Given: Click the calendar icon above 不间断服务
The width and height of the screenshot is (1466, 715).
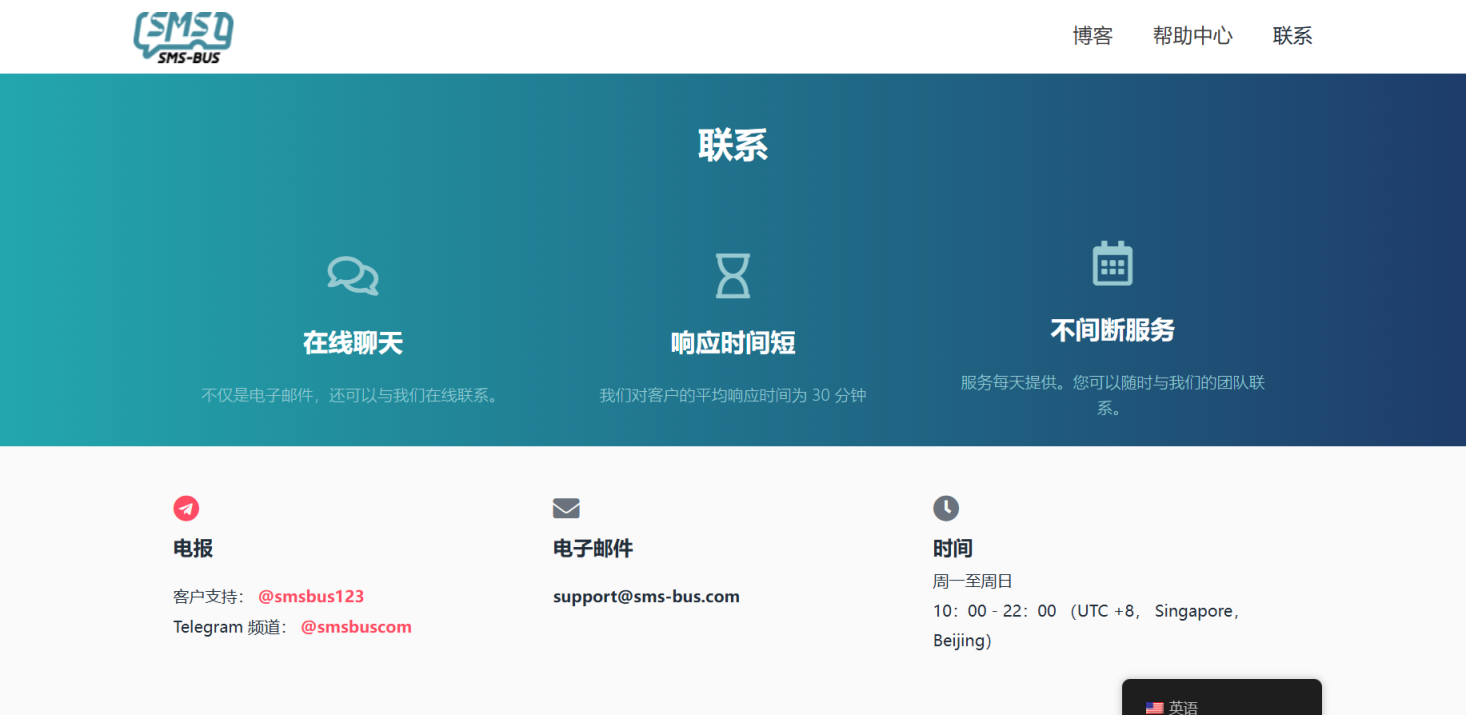Looking at the screenshot, I should 1112,263.
